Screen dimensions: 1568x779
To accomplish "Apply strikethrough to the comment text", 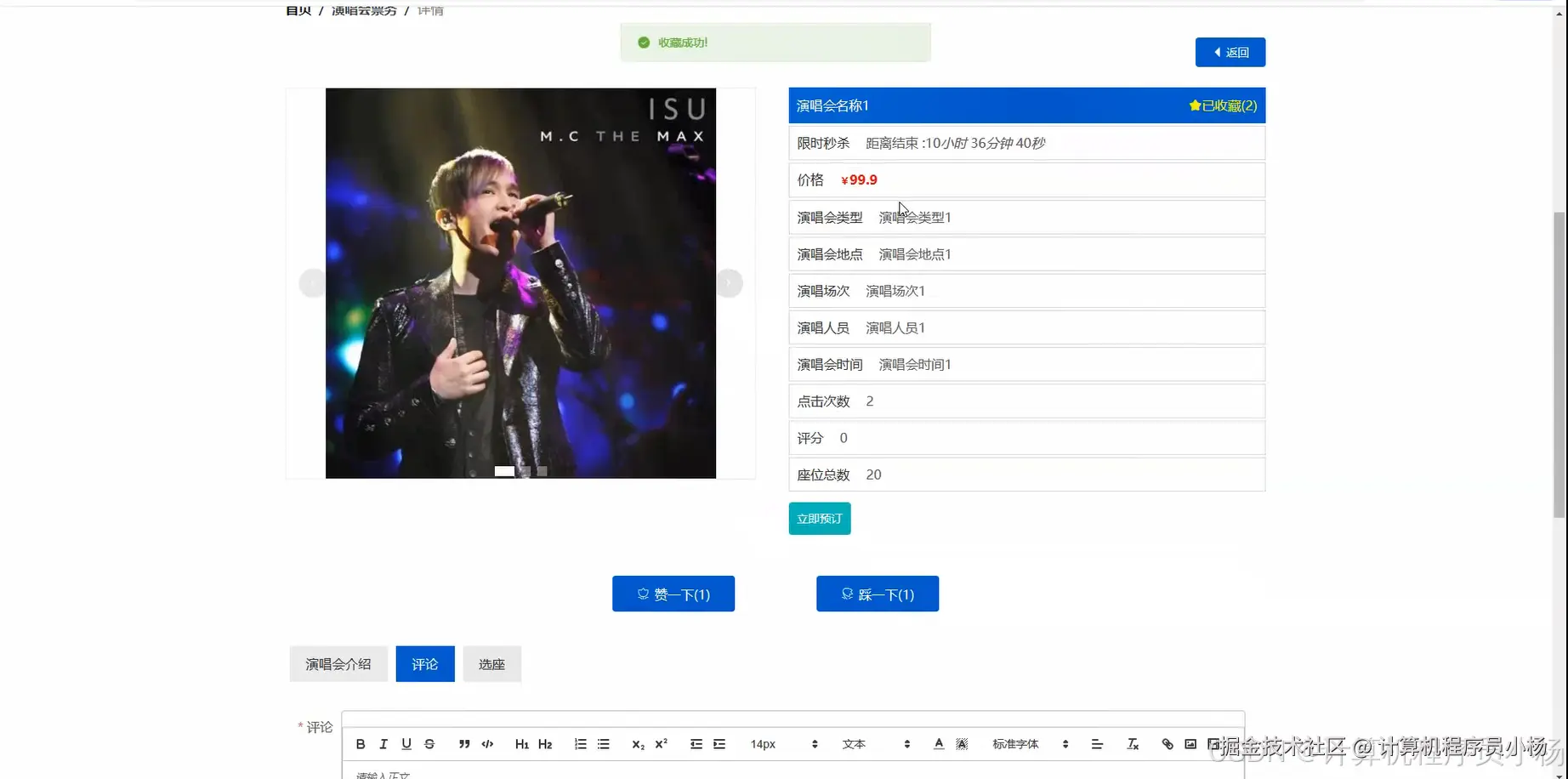I will [x=429, y=744].
